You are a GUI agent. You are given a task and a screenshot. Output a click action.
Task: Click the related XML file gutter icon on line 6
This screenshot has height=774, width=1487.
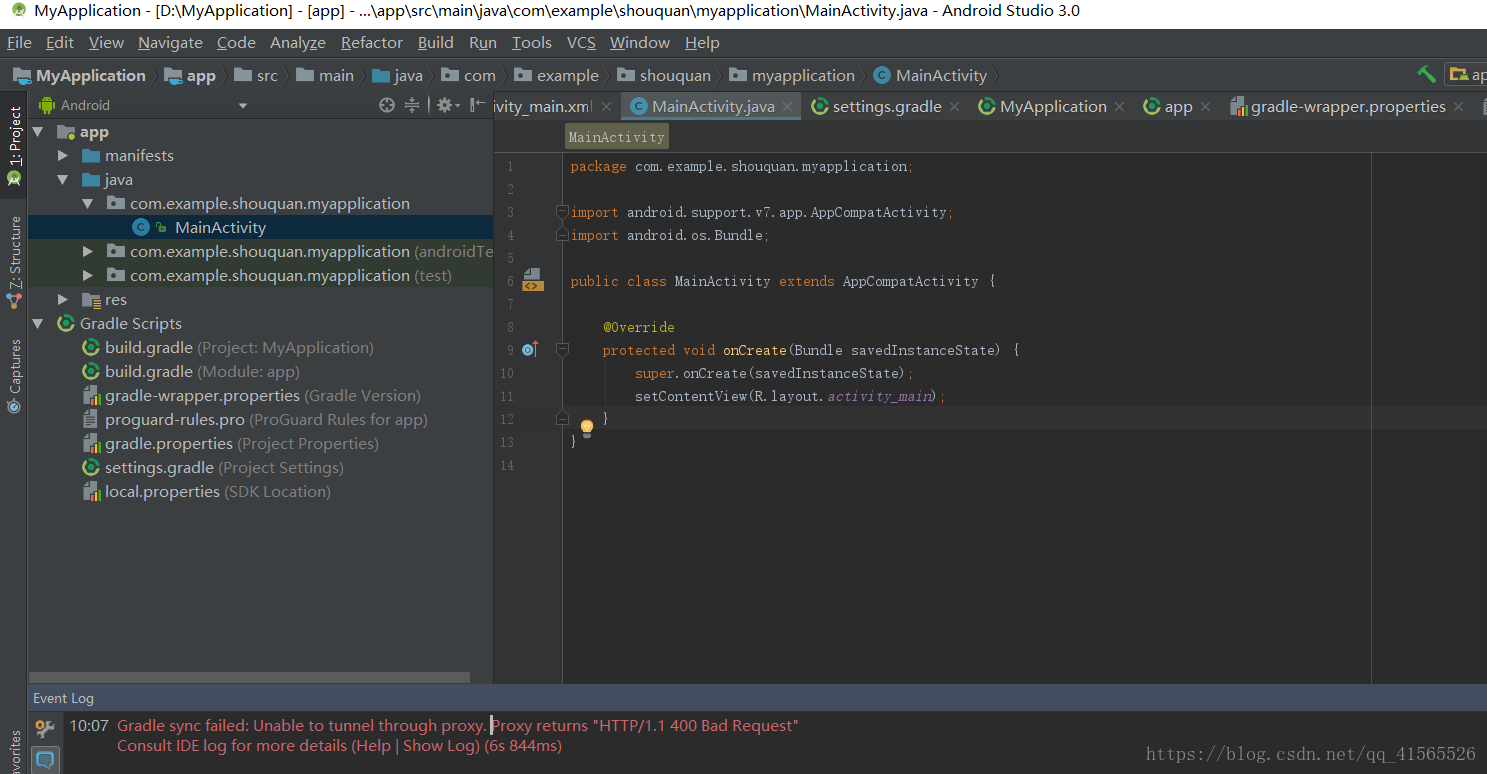click(532, 279)
